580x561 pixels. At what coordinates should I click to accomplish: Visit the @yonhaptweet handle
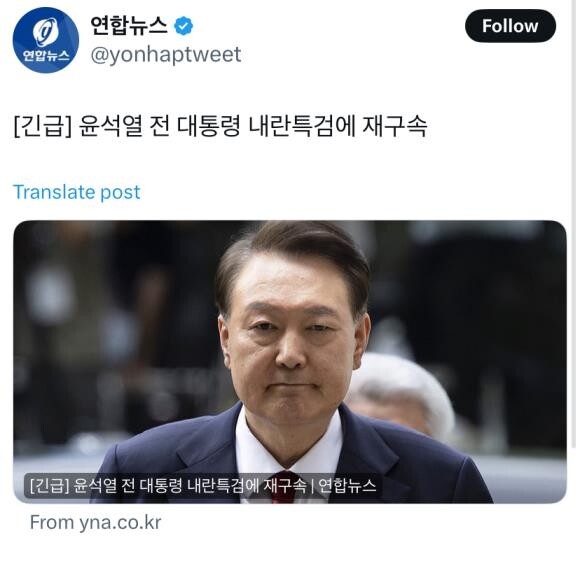(166, 55)
